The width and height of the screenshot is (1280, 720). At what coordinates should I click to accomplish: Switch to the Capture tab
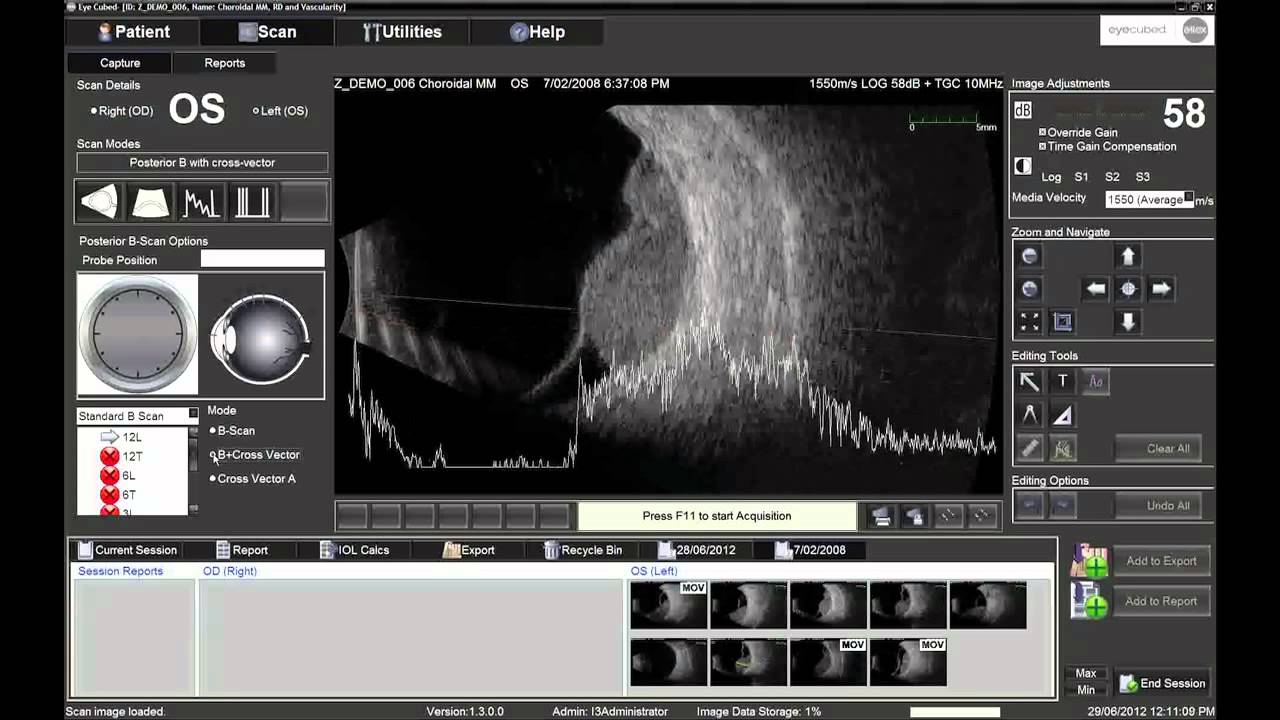point(120,63)
